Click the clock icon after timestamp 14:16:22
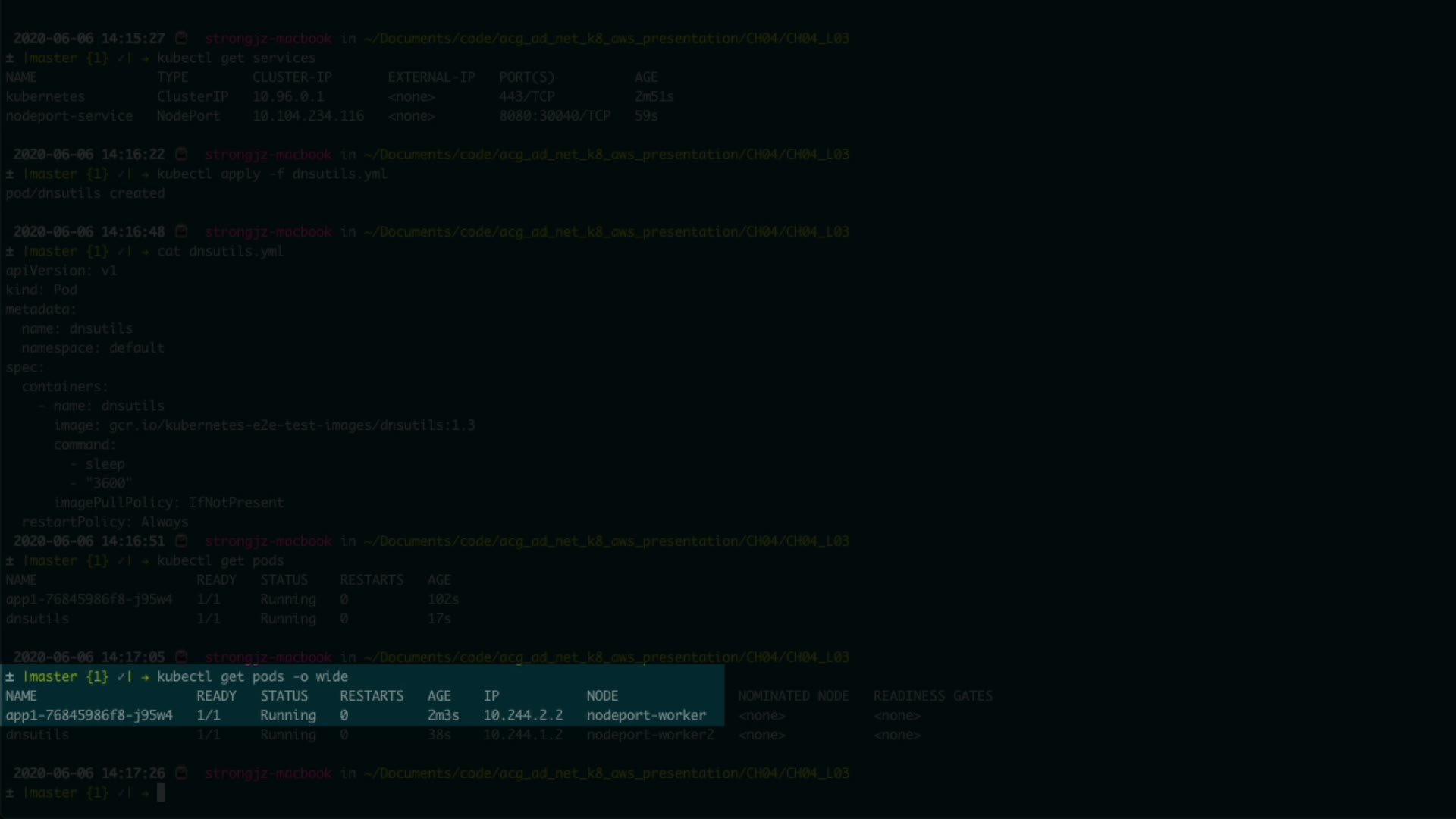 tap(181, 155)
